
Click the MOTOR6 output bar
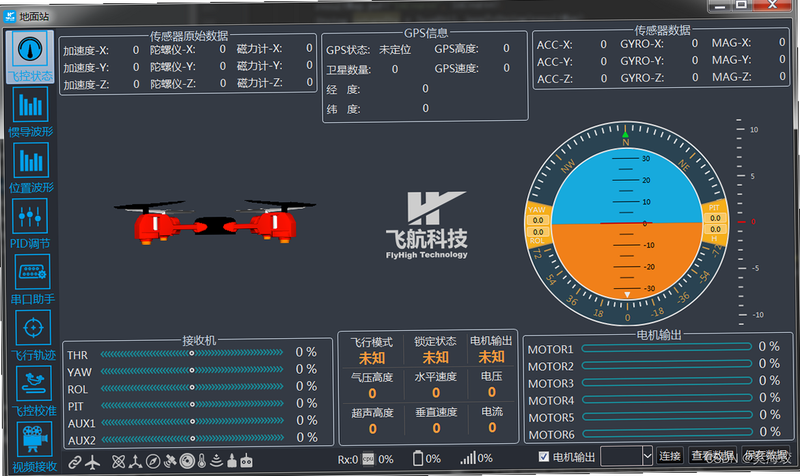tap(668, 433)
